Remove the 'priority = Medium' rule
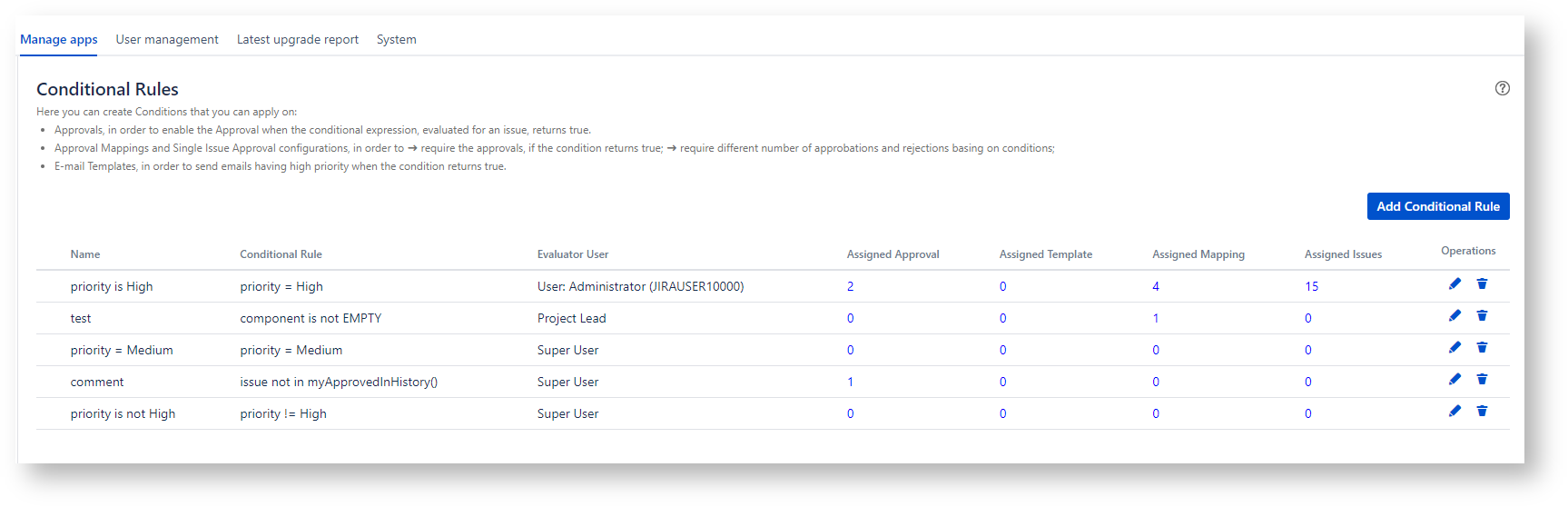Viewport: 1568px width, 507px height. coord(1482,348)
